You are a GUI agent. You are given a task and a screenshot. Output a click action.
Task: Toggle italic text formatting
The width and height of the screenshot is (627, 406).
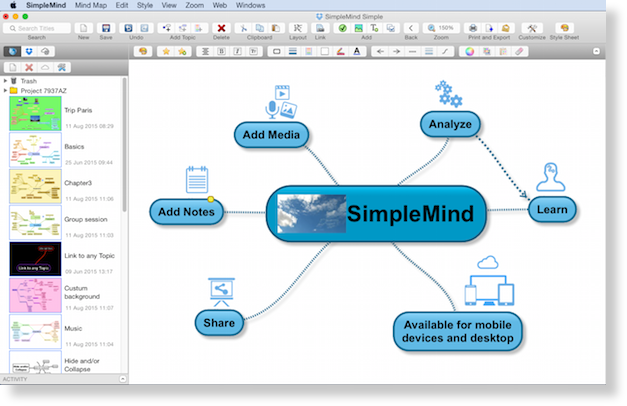[x=237, y=51]
